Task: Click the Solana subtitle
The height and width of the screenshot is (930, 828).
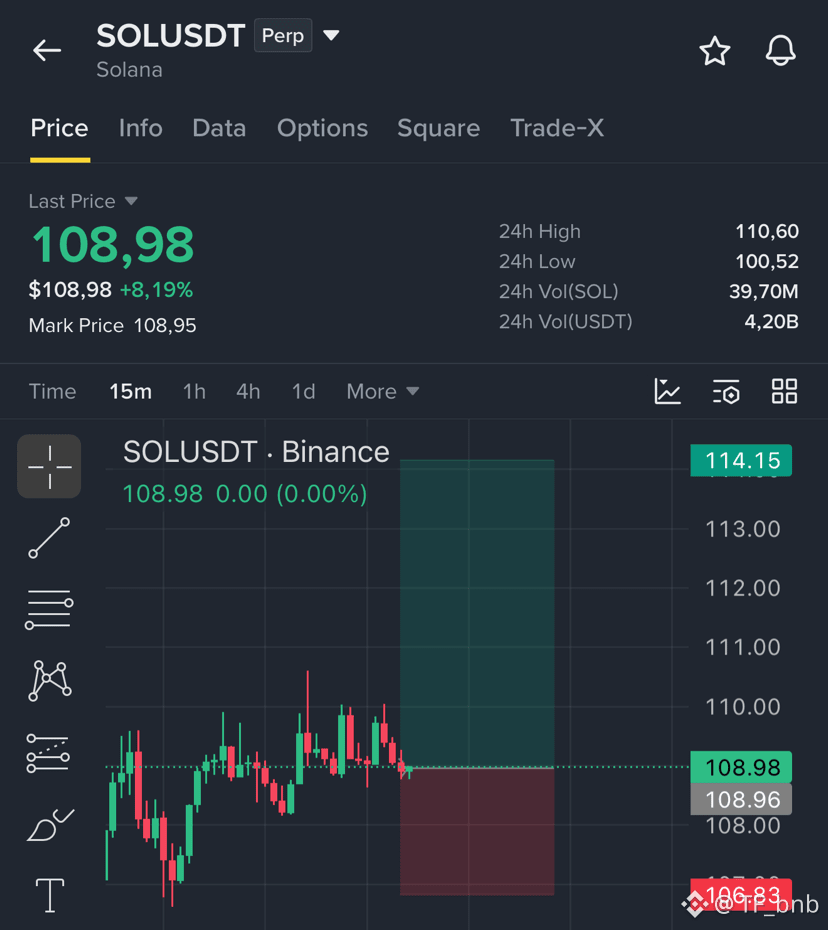Action: tap(129, 70)
